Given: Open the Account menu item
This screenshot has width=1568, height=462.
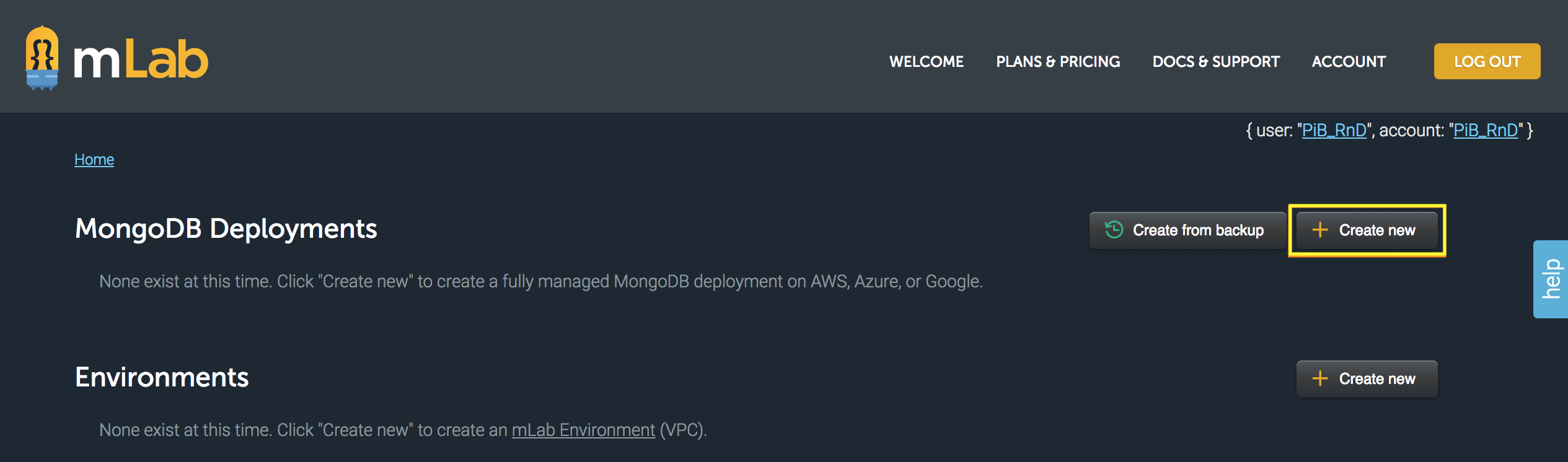Looking at the screenshot, I should pos(1349,62).
